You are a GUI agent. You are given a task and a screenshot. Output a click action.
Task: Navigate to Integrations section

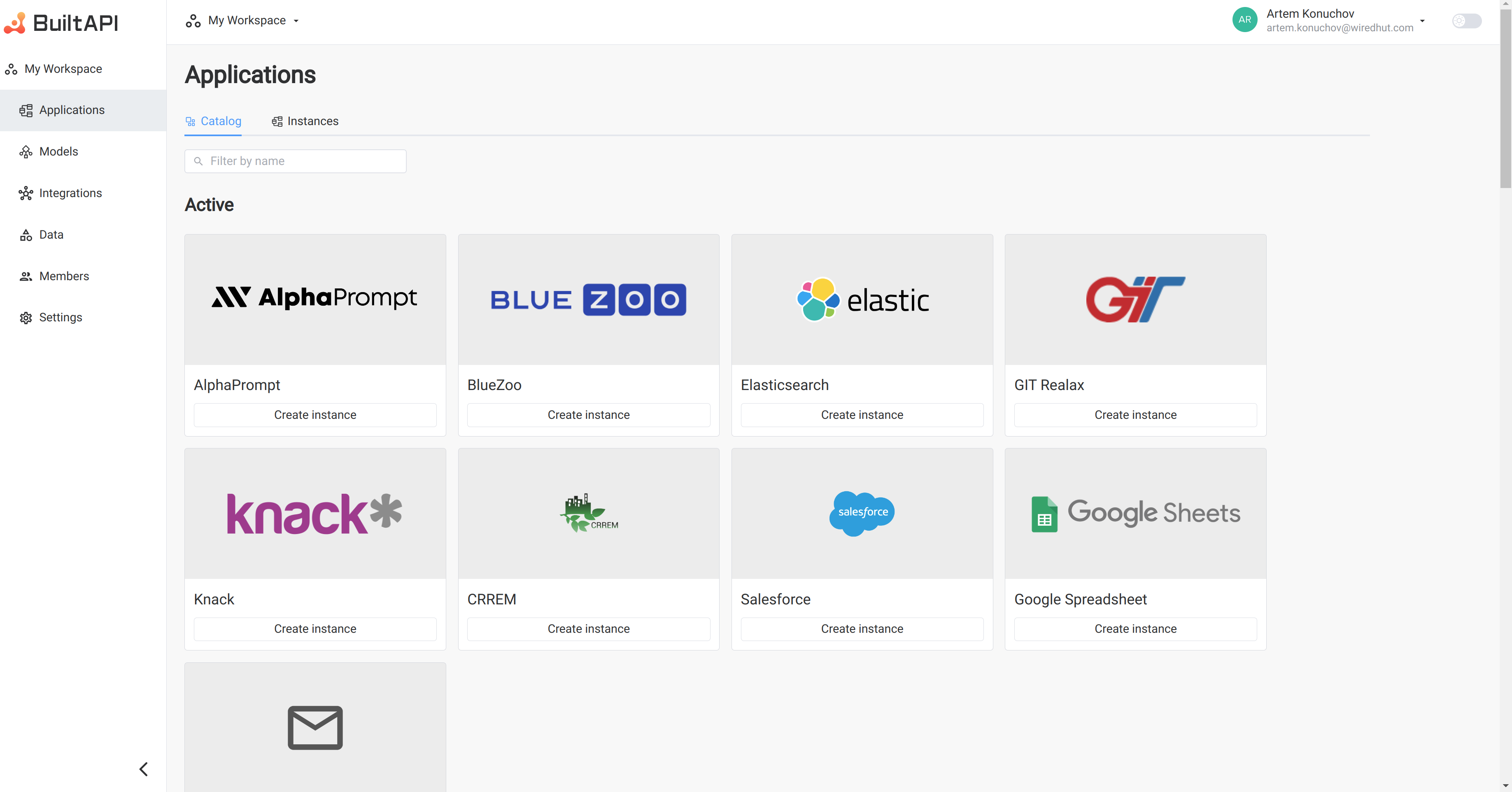click(x=70, y=193)
